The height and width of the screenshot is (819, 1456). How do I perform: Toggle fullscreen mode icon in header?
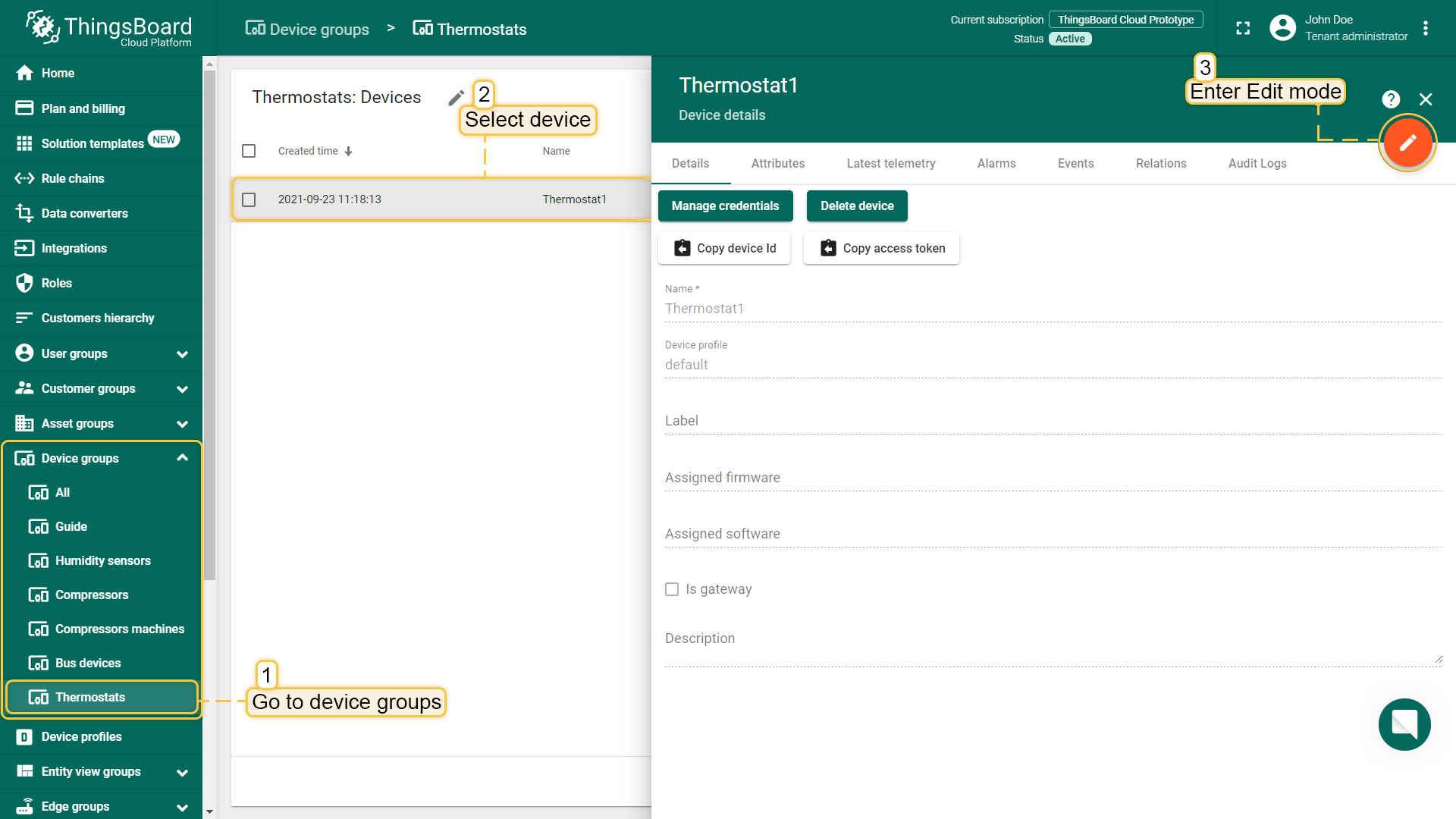1243,28
